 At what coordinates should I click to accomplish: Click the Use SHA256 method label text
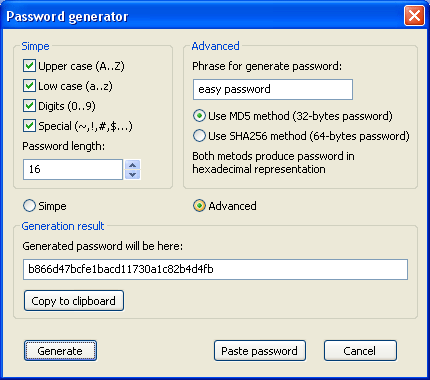(x=309, y=136)
